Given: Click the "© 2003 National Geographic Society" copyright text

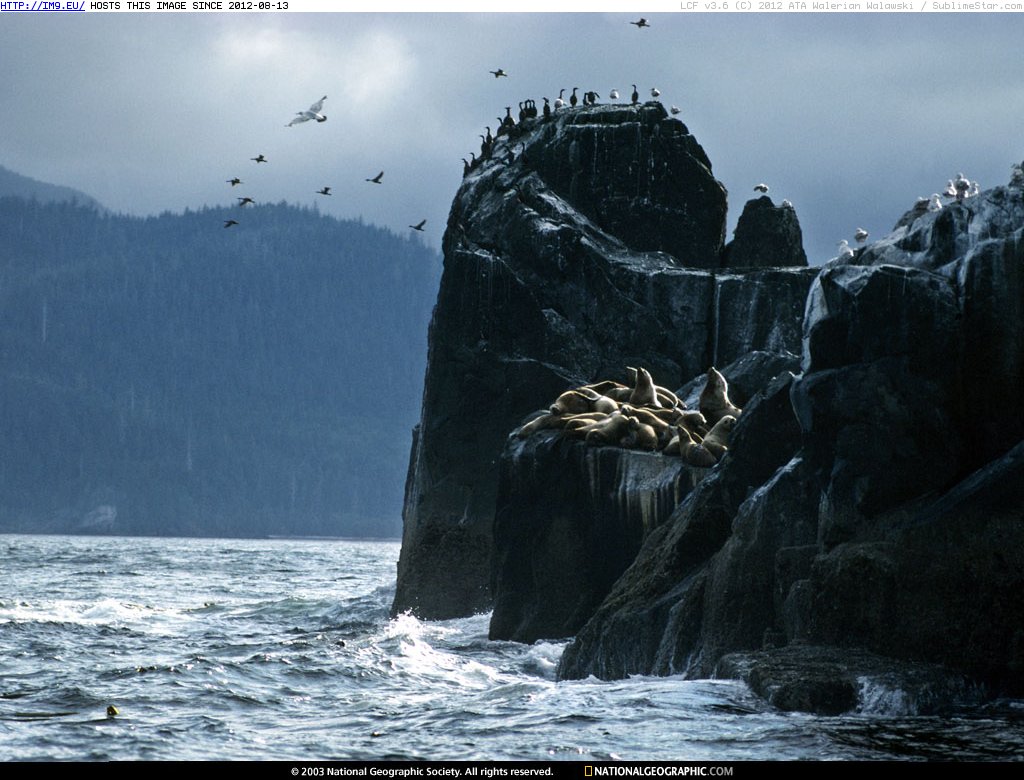Looking at the screenshot, I should coord(422,772).
